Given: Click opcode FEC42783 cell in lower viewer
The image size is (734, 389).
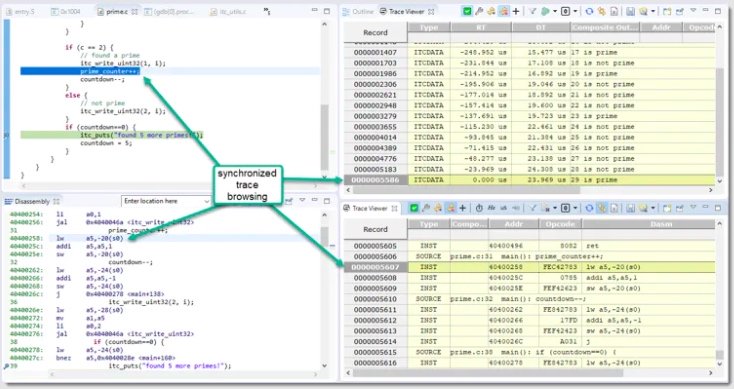Looking at the screenshot, I should [560, 267].
